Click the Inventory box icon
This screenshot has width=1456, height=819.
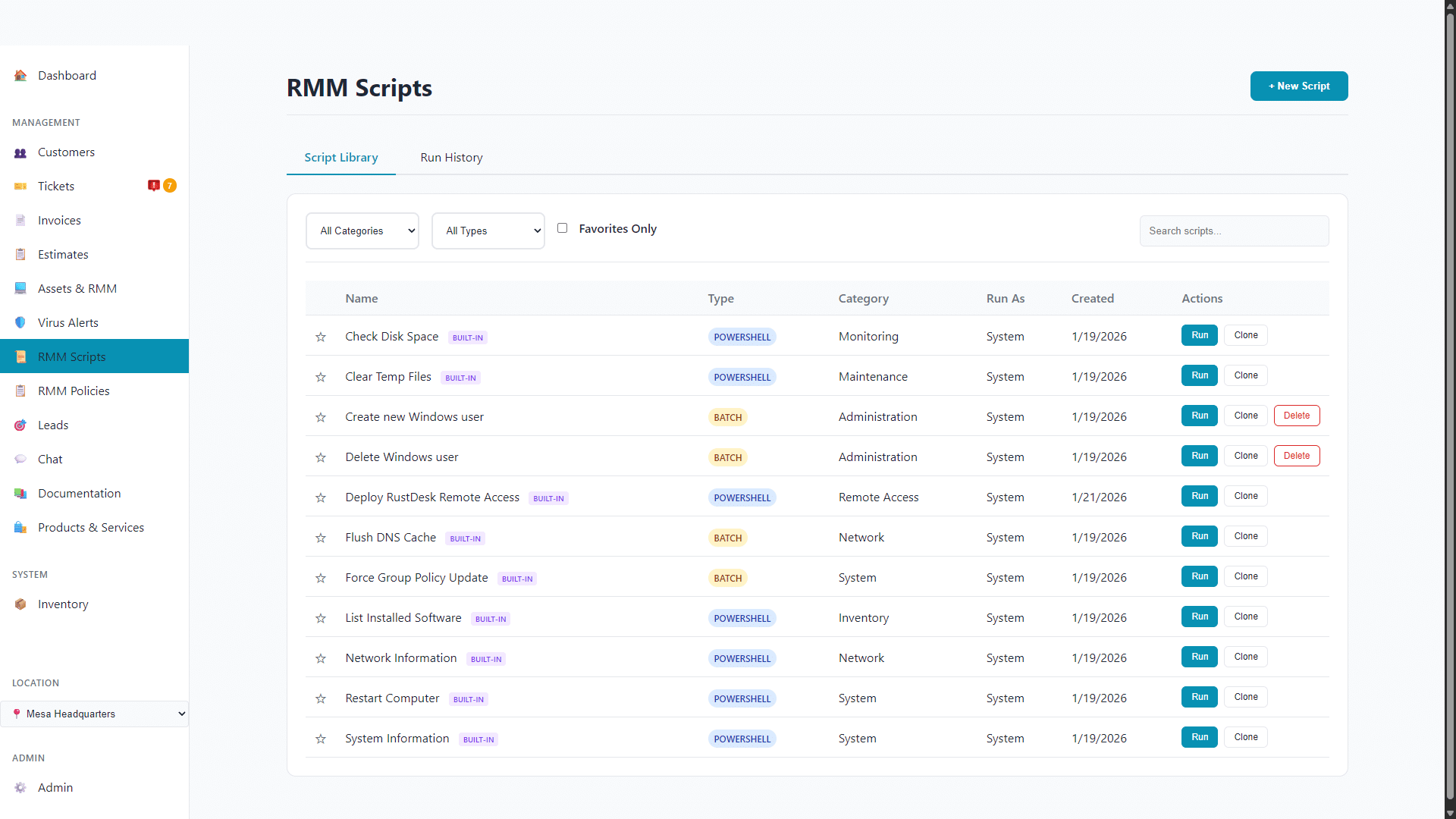click(20, 604)
